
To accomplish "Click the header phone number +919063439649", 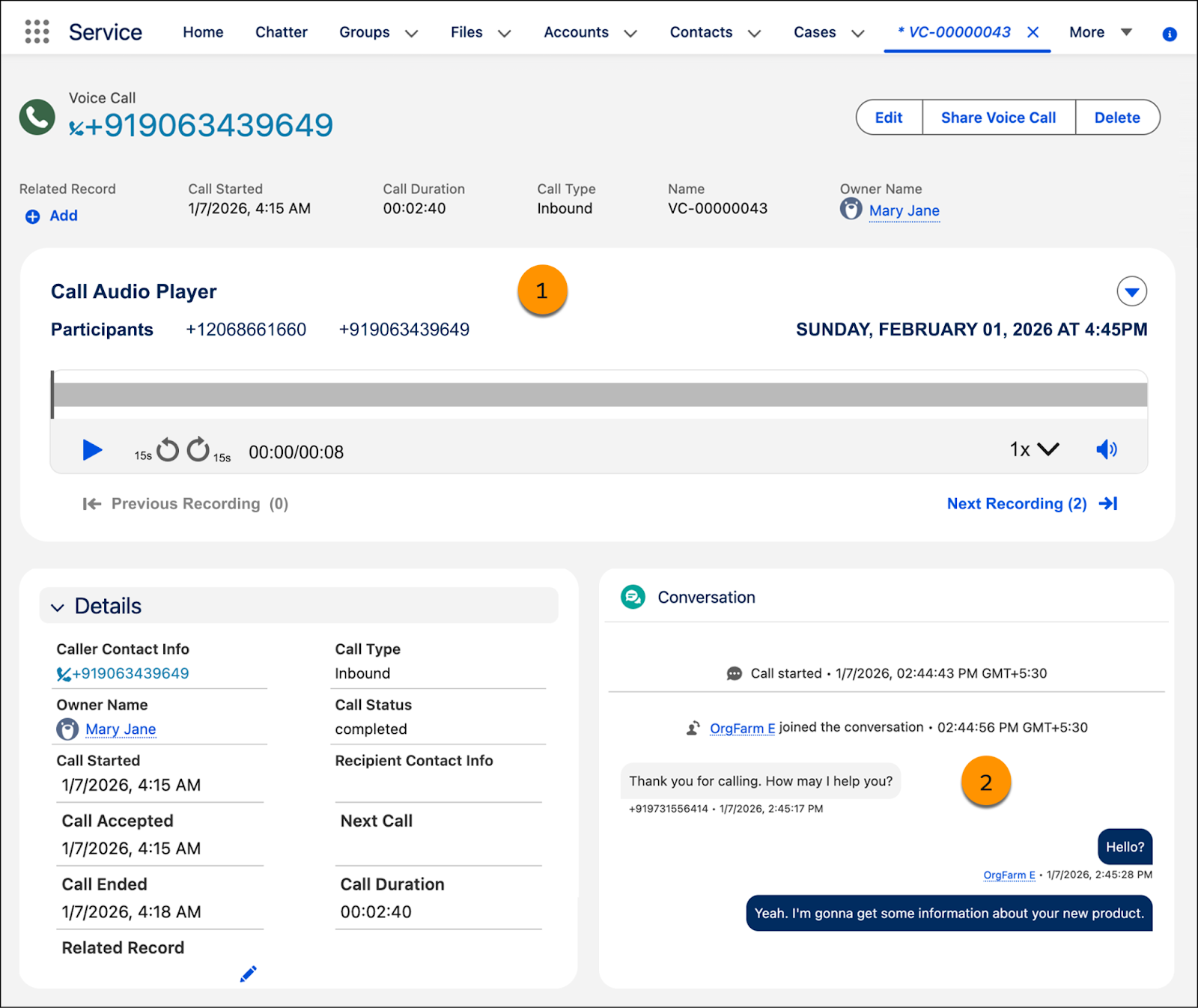I will click(210, 125).
